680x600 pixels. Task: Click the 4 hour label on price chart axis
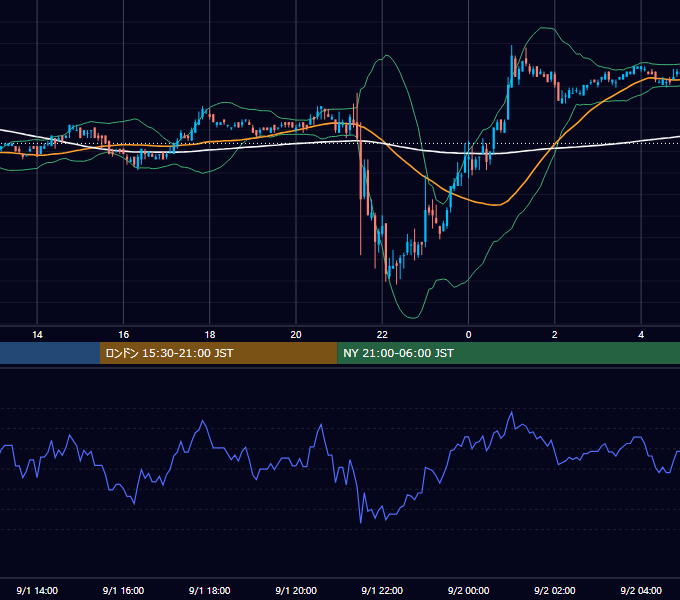tap(641, 335)
